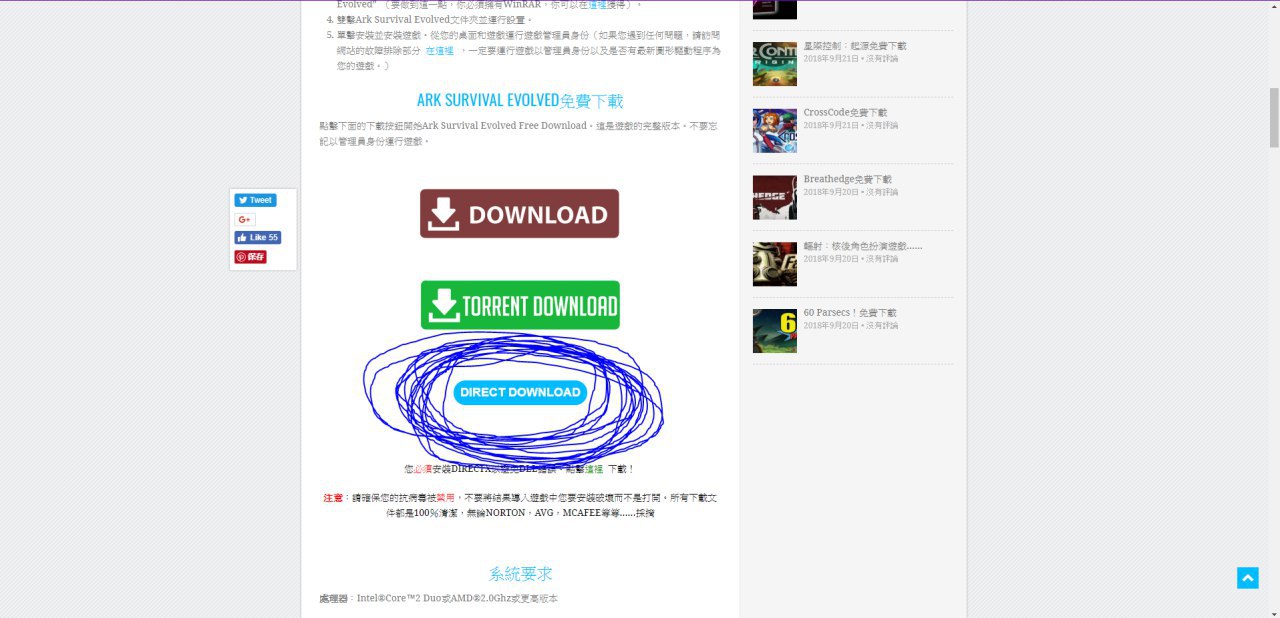This screenshot has width=1280, height=618.
Task: Click the red DOWNLOAD button
Action: [519, 214]
